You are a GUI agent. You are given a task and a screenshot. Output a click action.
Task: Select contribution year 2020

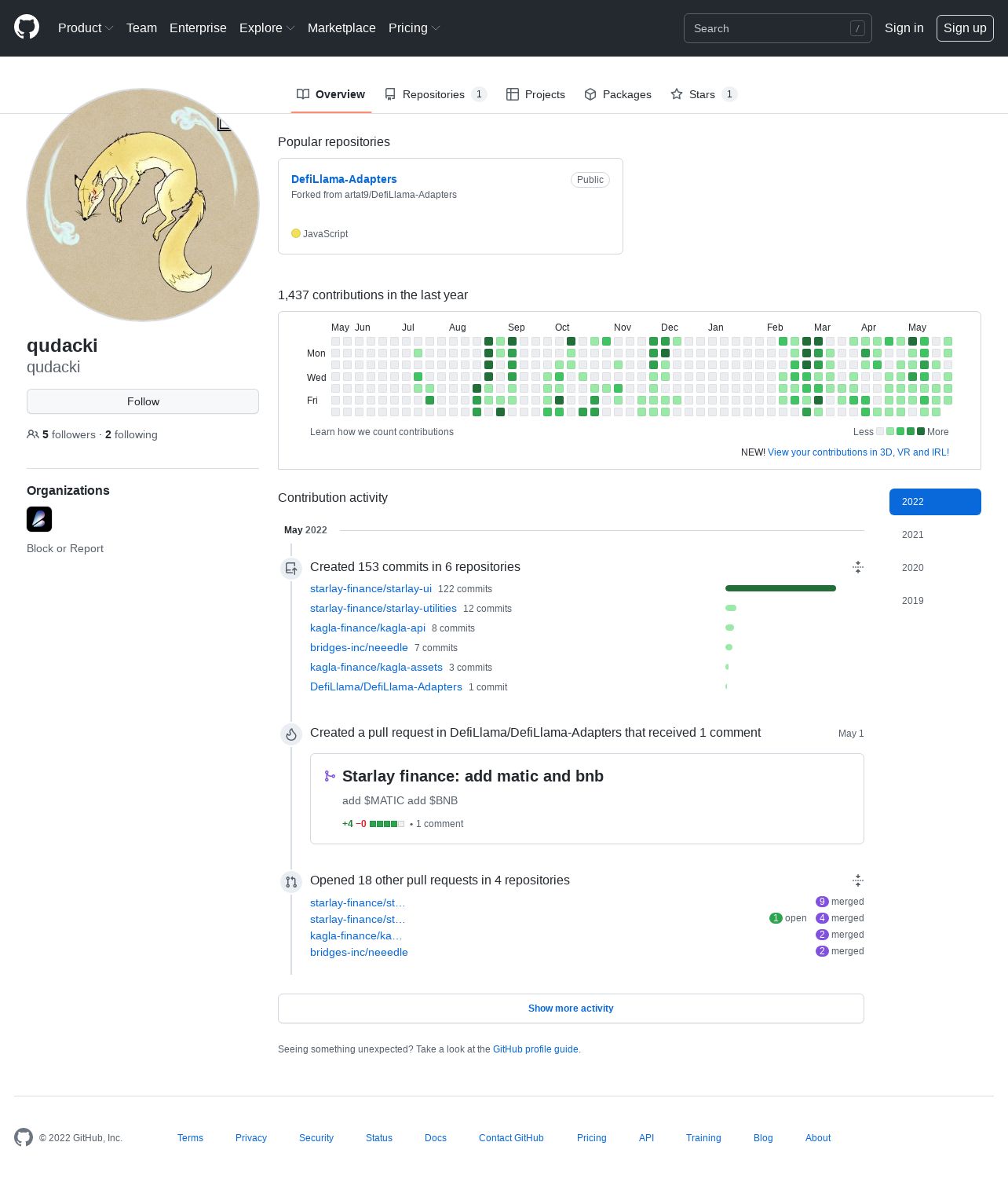click(x=935, y=568)
